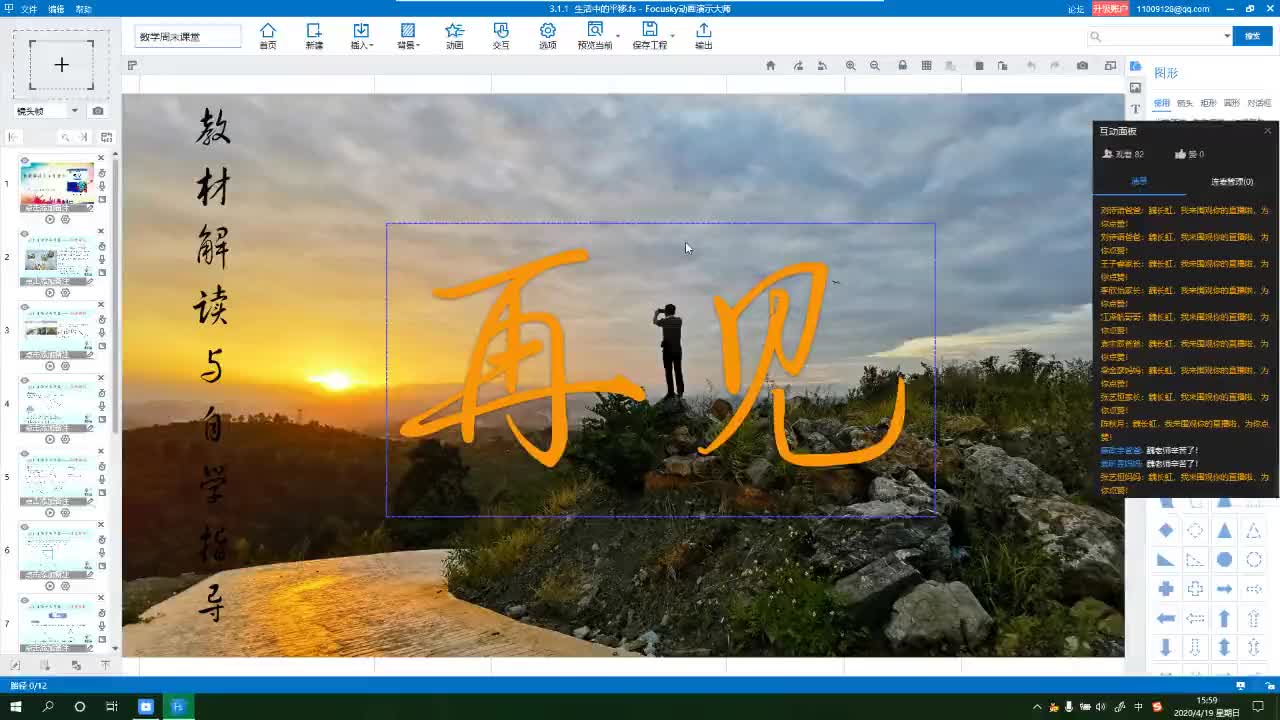Open the shapes panel sidebar icon
Image resolution: width=1280 pixels, height=720 pixels.
1136,66
